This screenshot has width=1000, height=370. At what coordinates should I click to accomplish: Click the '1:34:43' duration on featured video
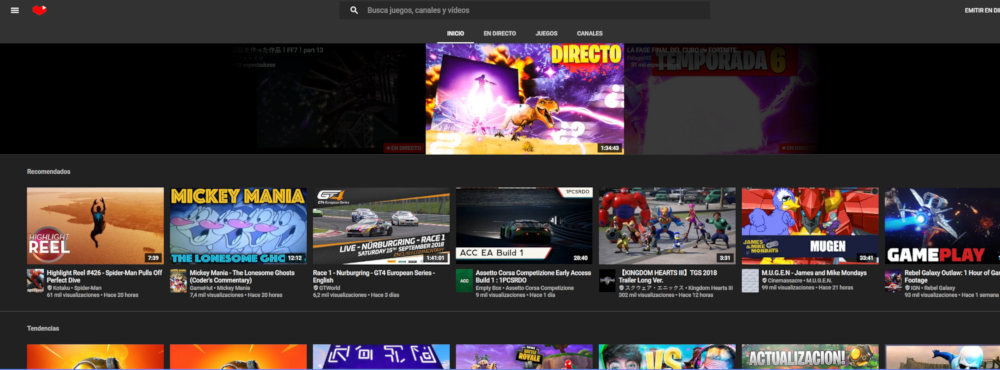coord(609,148)
